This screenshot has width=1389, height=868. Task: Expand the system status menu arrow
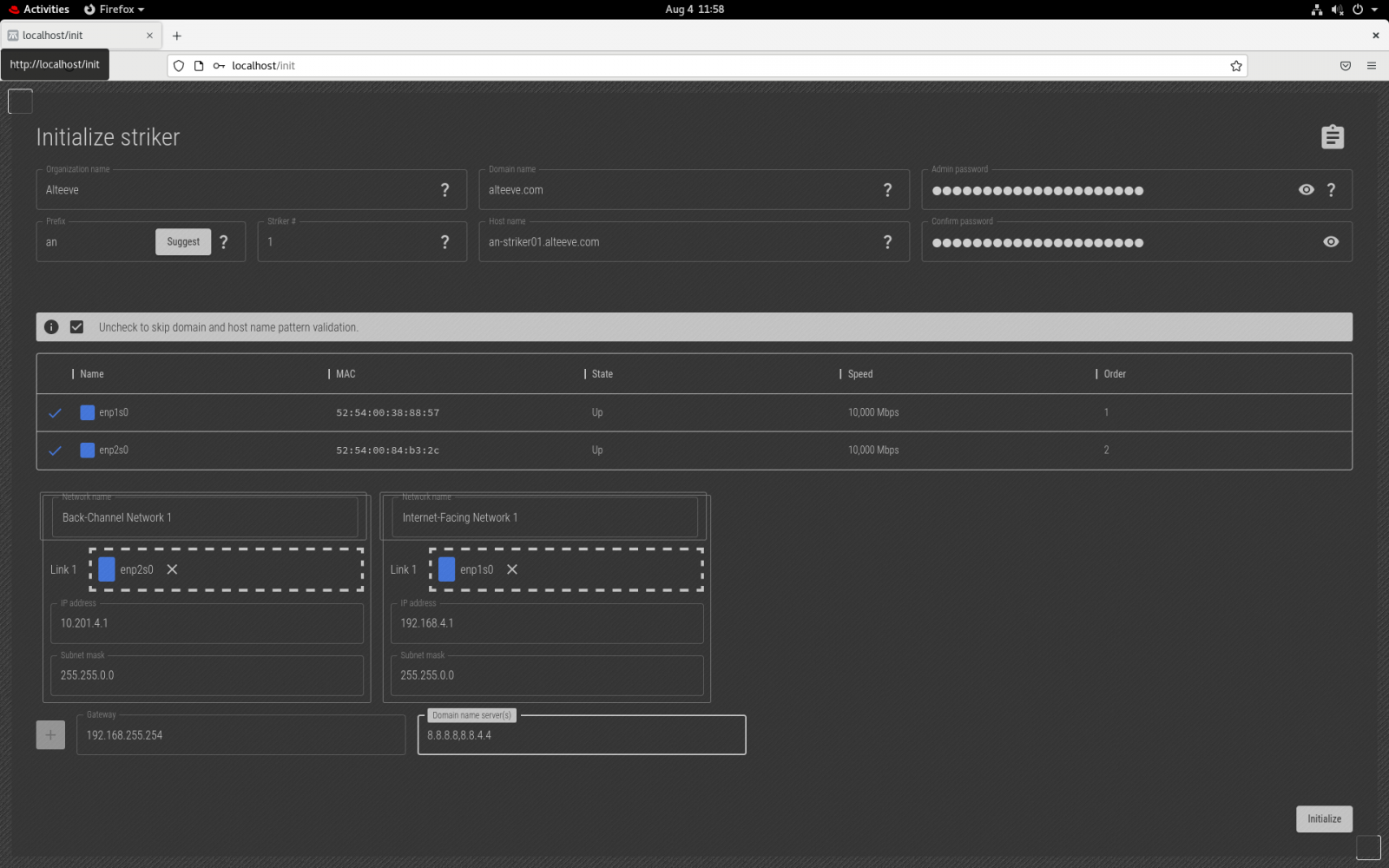(x=1374, y=10)
